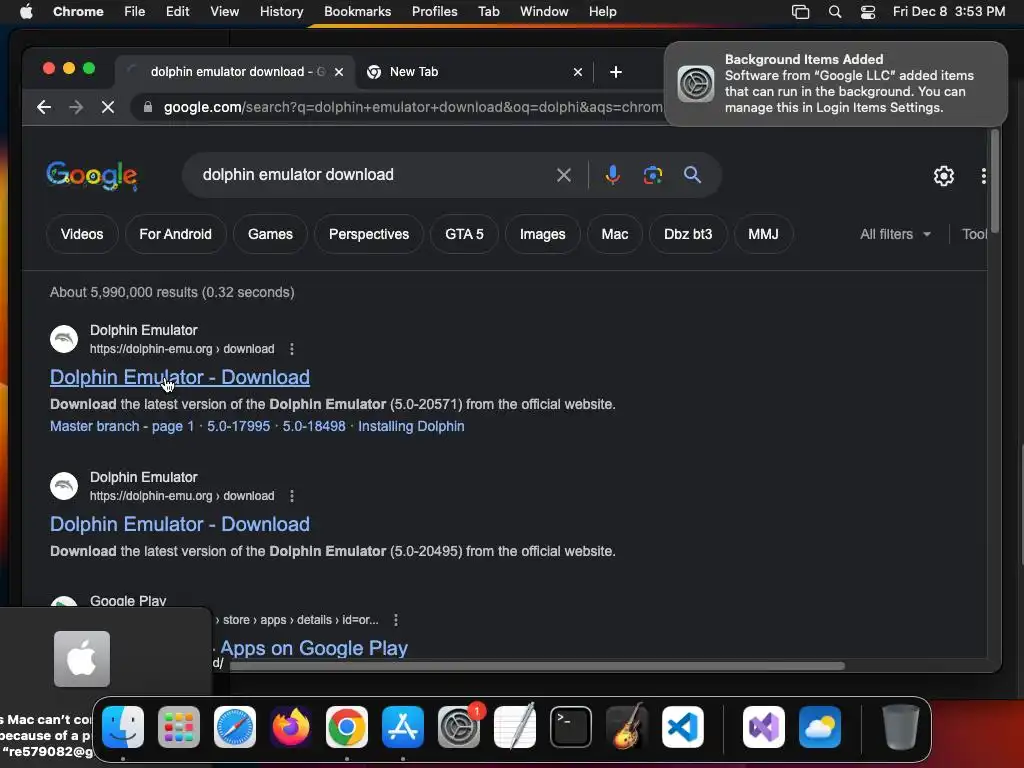This screenshot has height=768, width=1024.
Task: Open options for the second Dolphin result
Action: tap(292, 496)
